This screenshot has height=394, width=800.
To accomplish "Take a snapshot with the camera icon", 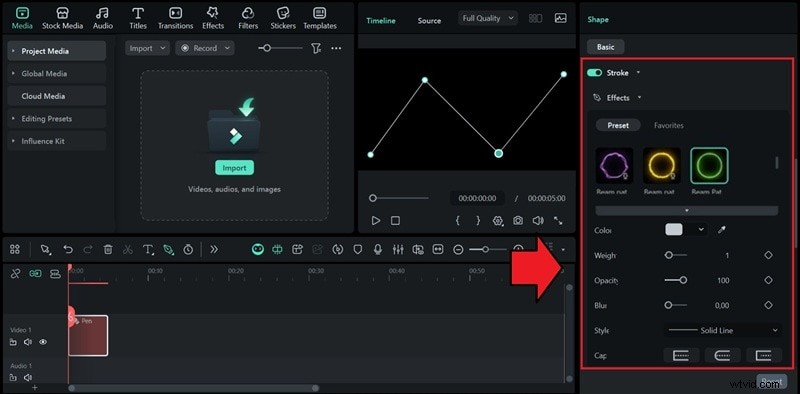I will point(518,220).
